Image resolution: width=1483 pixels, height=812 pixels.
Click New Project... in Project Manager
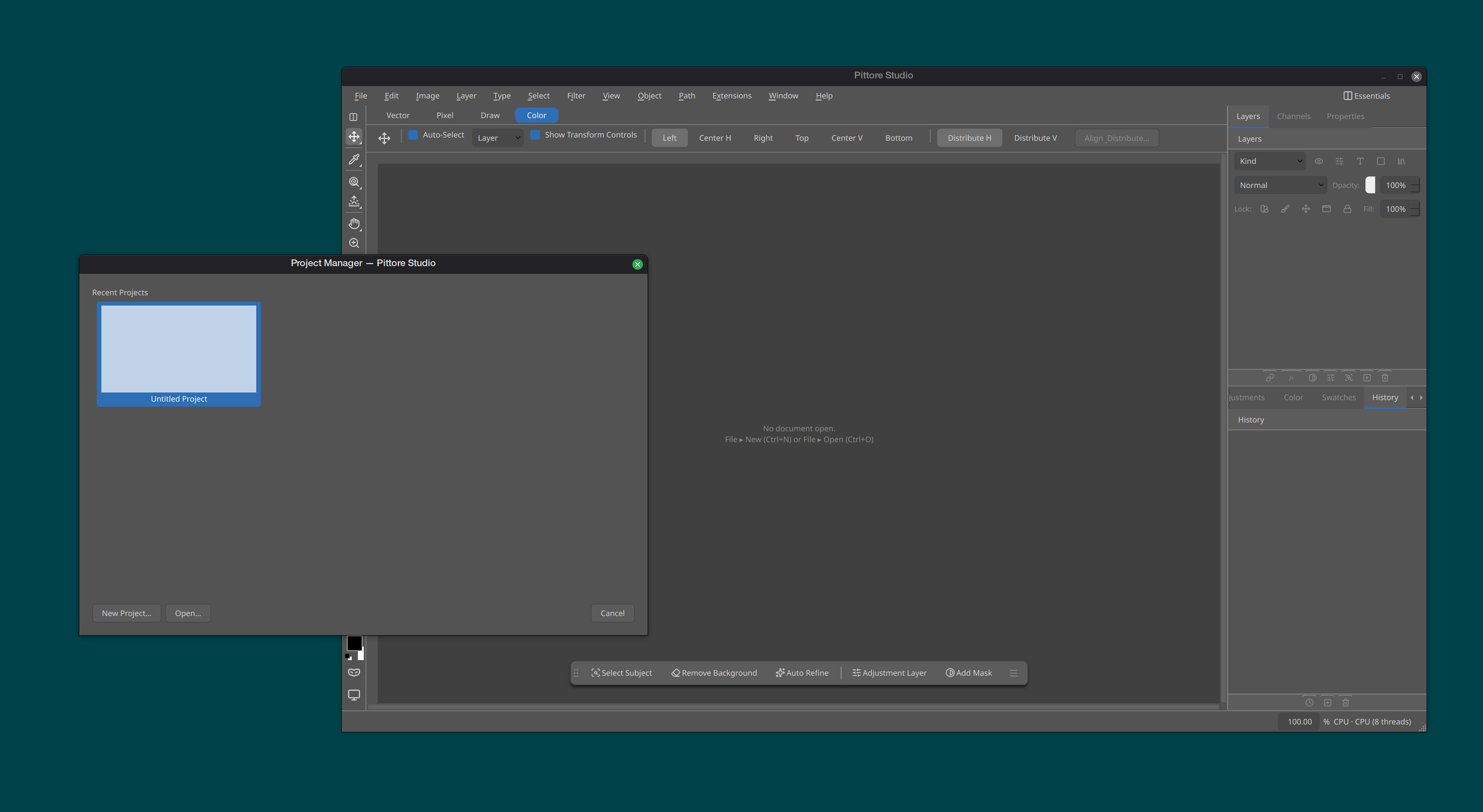pyautogui.click(x=127, y=613)
